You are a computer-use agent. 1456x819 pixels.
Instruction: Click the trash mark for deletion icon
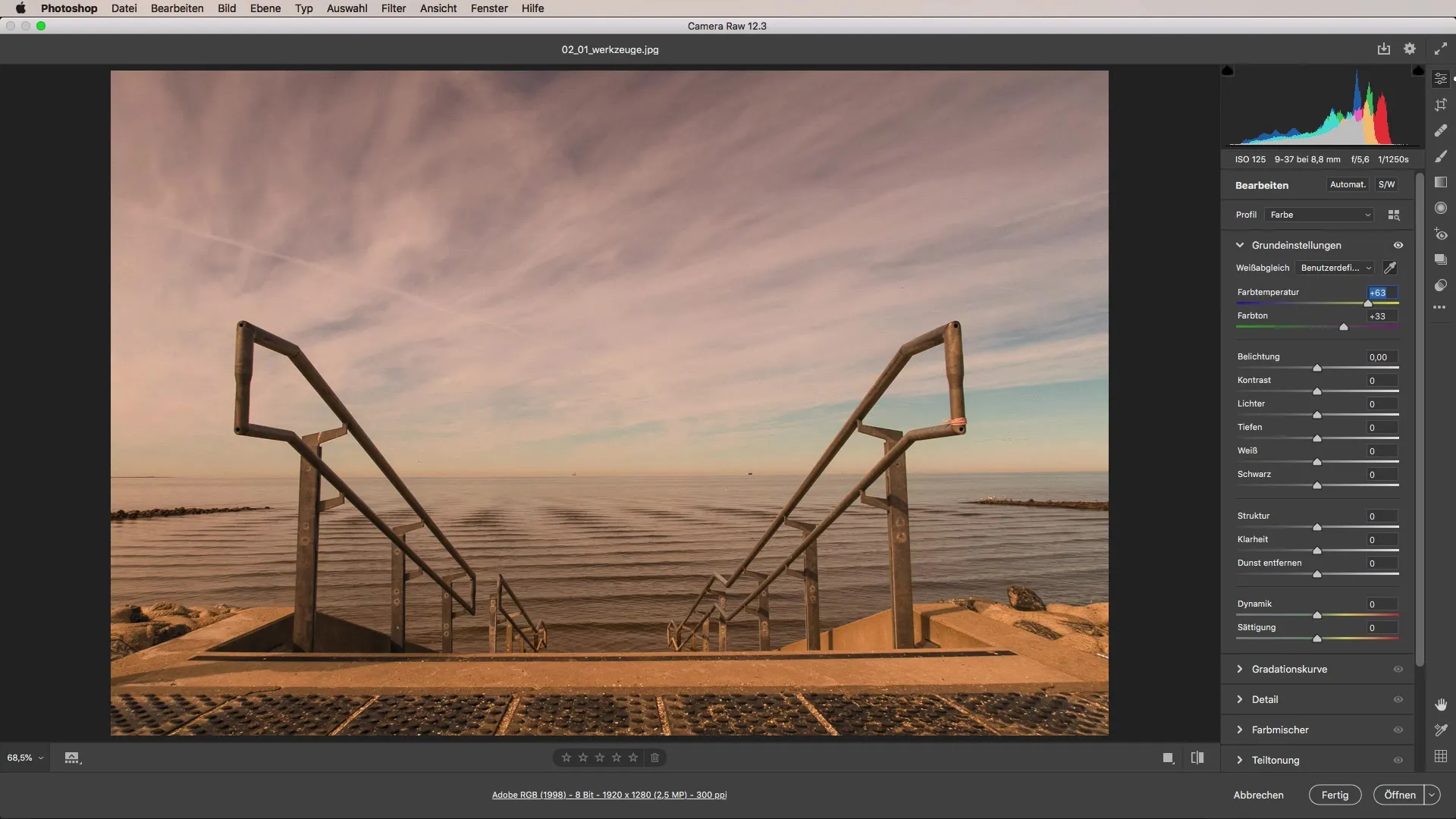pyautogui.click(x=655, y=758)
